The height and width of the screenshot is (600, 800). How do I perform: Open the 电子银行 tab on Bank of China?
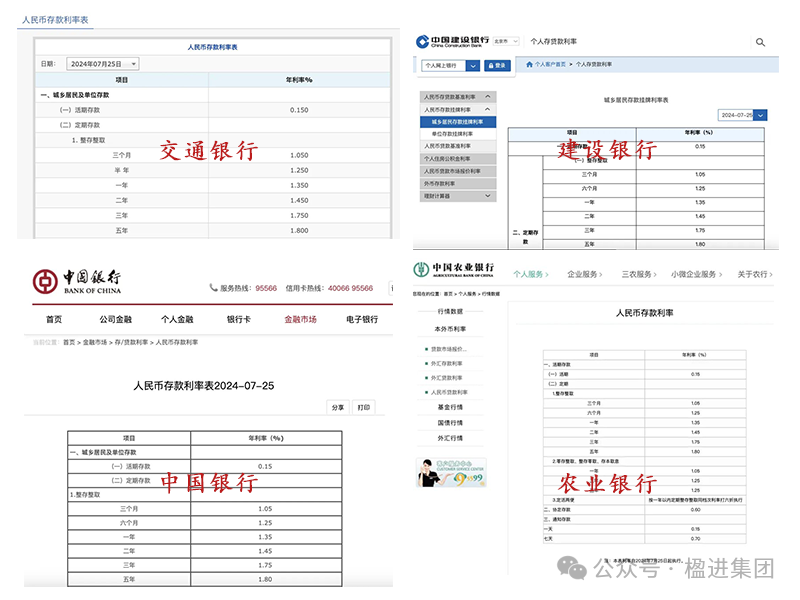click(362, 319)
